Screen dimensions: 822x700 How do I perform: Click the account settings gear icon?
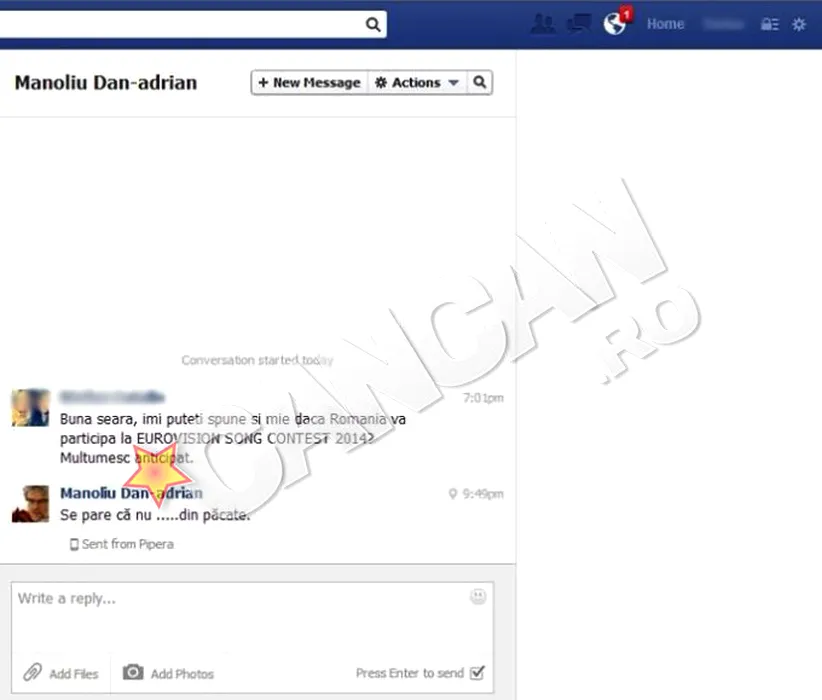click(x=798, y=25)
